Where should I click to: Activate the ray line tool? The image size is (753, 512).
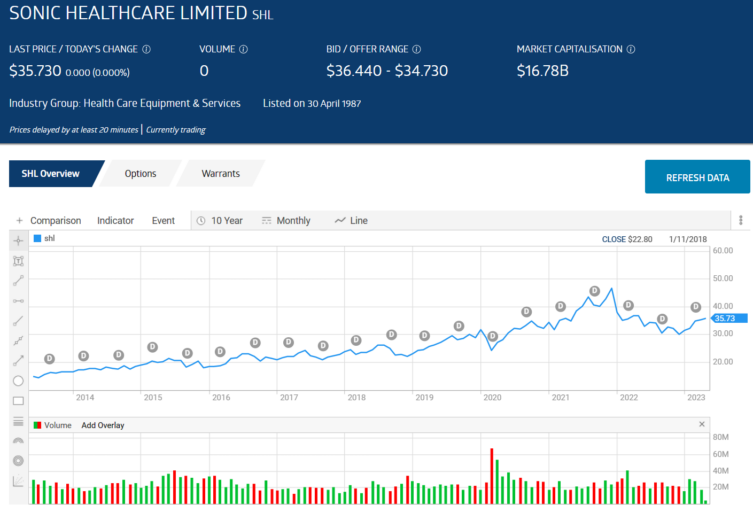click(x=18, y=321)
